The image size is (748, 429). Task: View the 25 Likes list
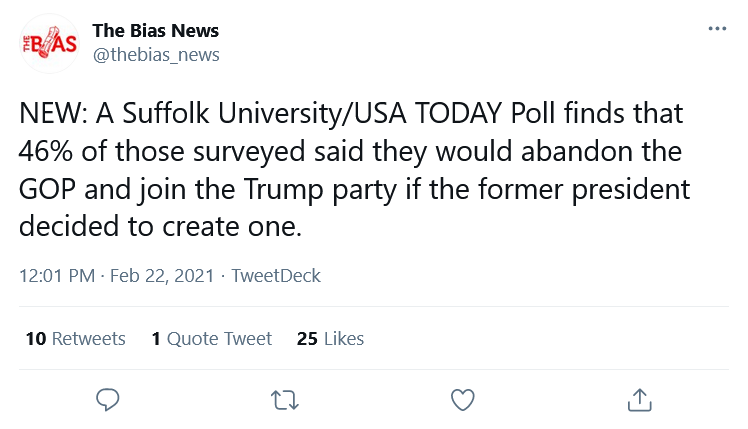(x=330, y=339)
